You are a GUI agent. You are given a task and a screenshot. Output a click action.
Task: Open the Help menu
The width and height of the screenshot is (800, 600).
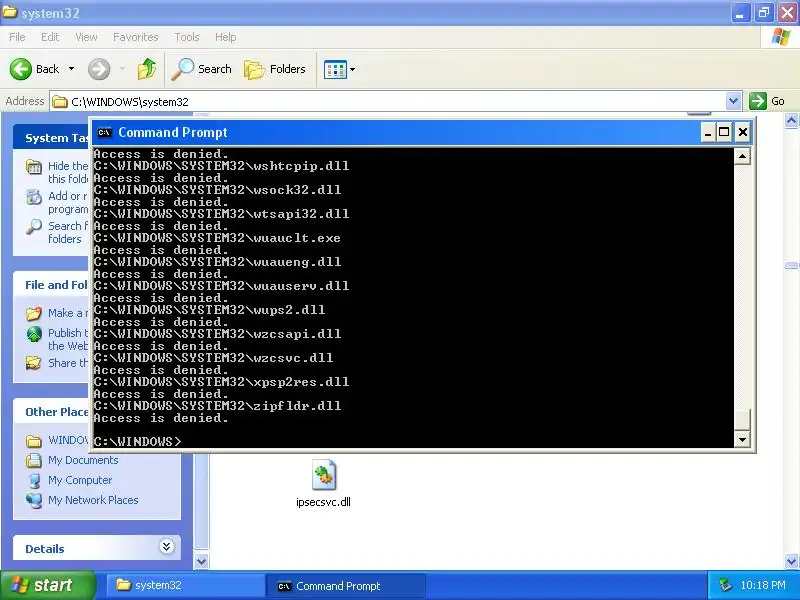226,37
